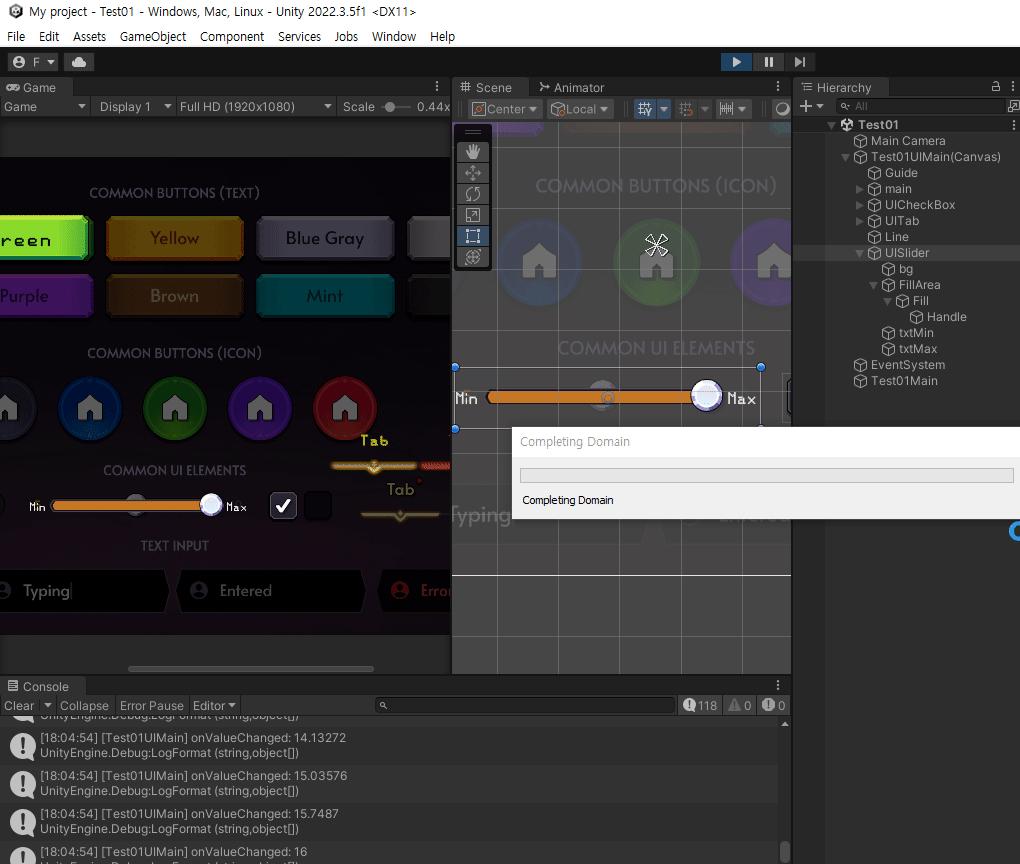Collapse the UISlider object in Hierarchy
The image size is (1020, 864).
[859, 253]
